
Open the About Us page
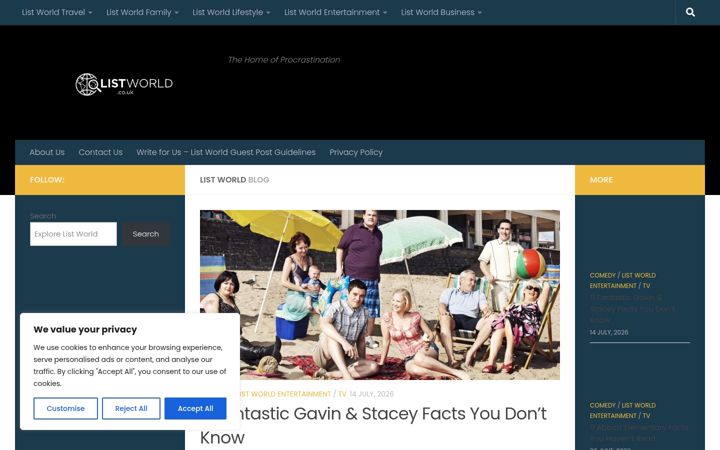[x=47, y=152]
